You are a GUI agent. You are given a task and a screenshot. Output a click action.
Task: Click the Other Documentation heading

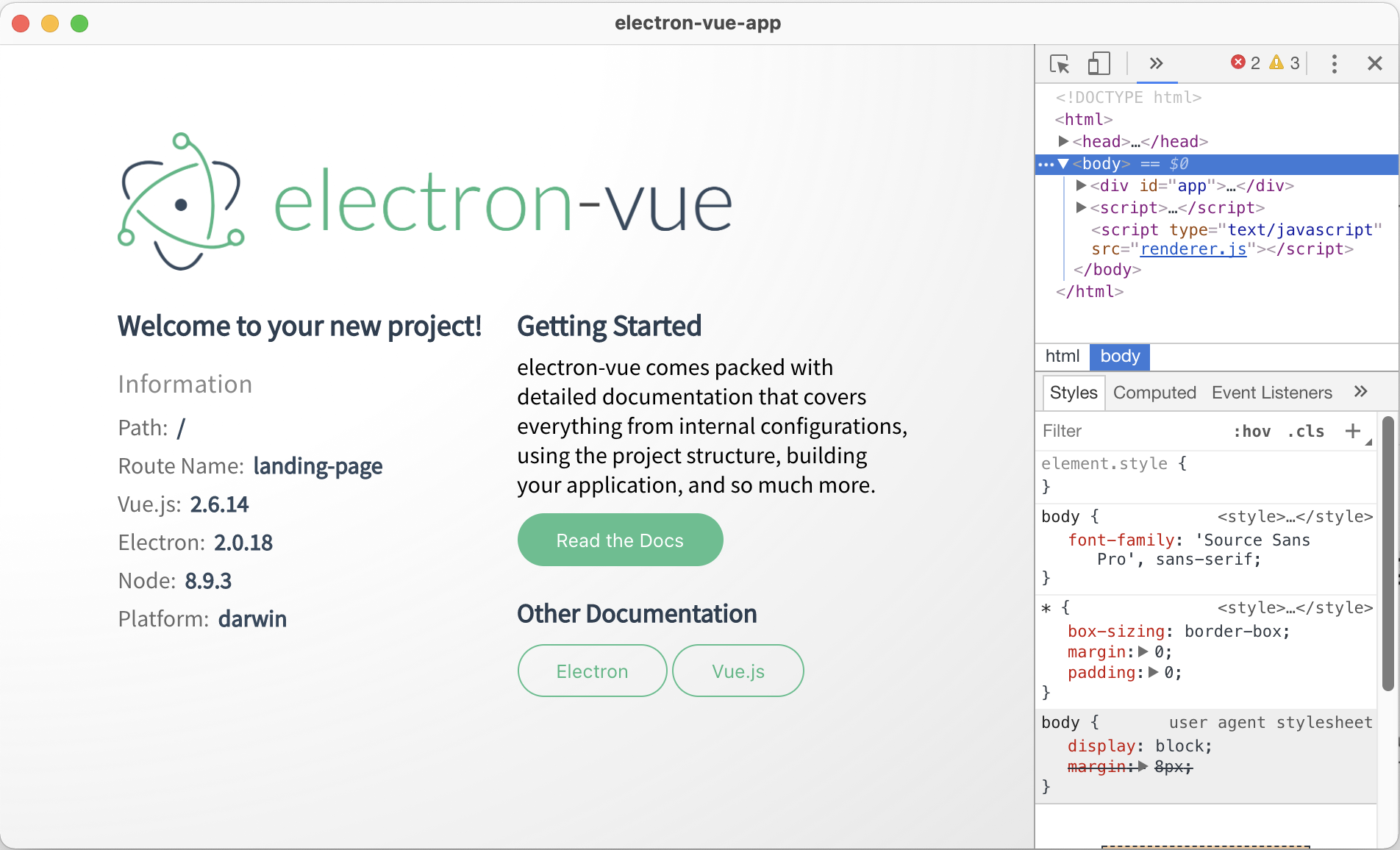point(637,613)
